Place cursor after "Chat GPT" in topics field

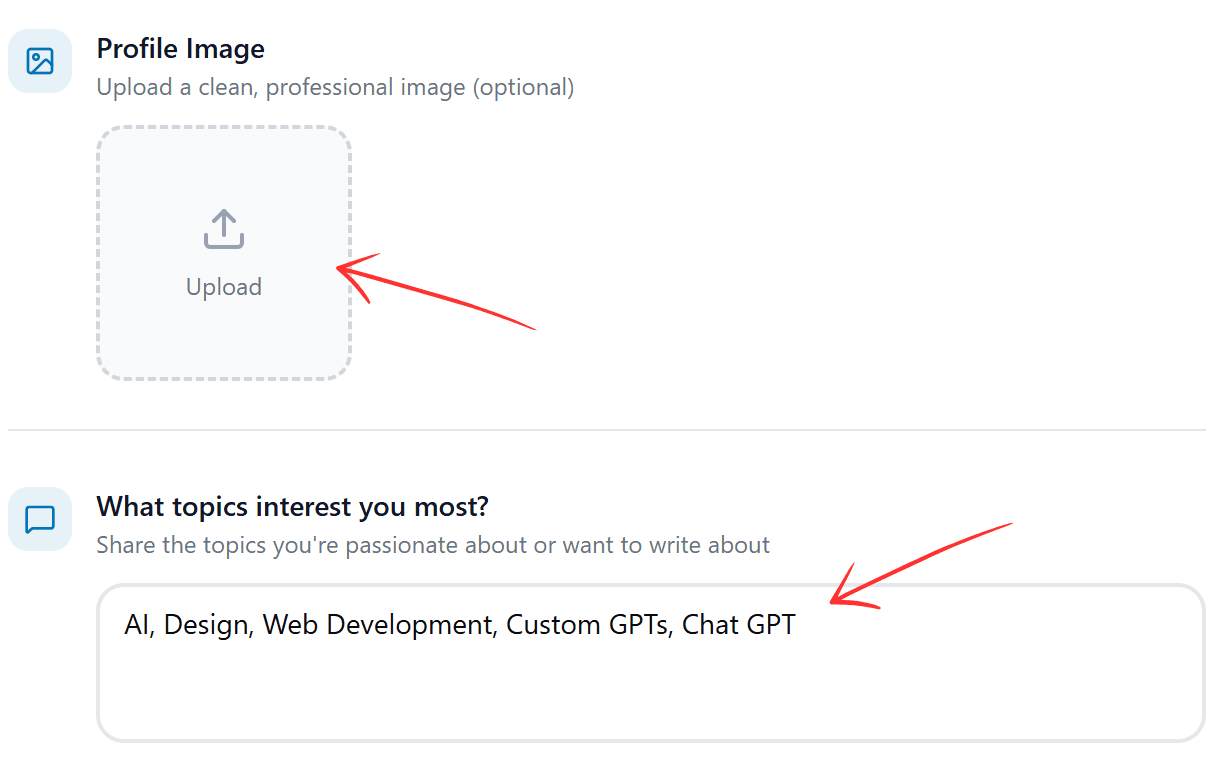point(797,625)
